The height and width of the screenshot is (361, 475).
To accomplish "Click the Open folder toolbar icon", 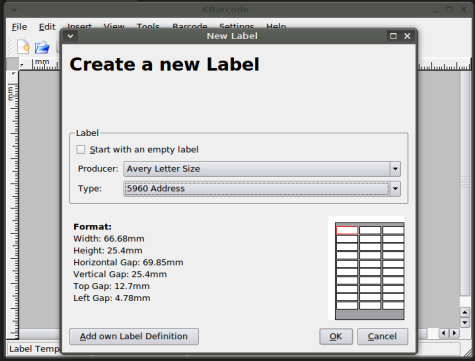I will click(x=42, y=47).
